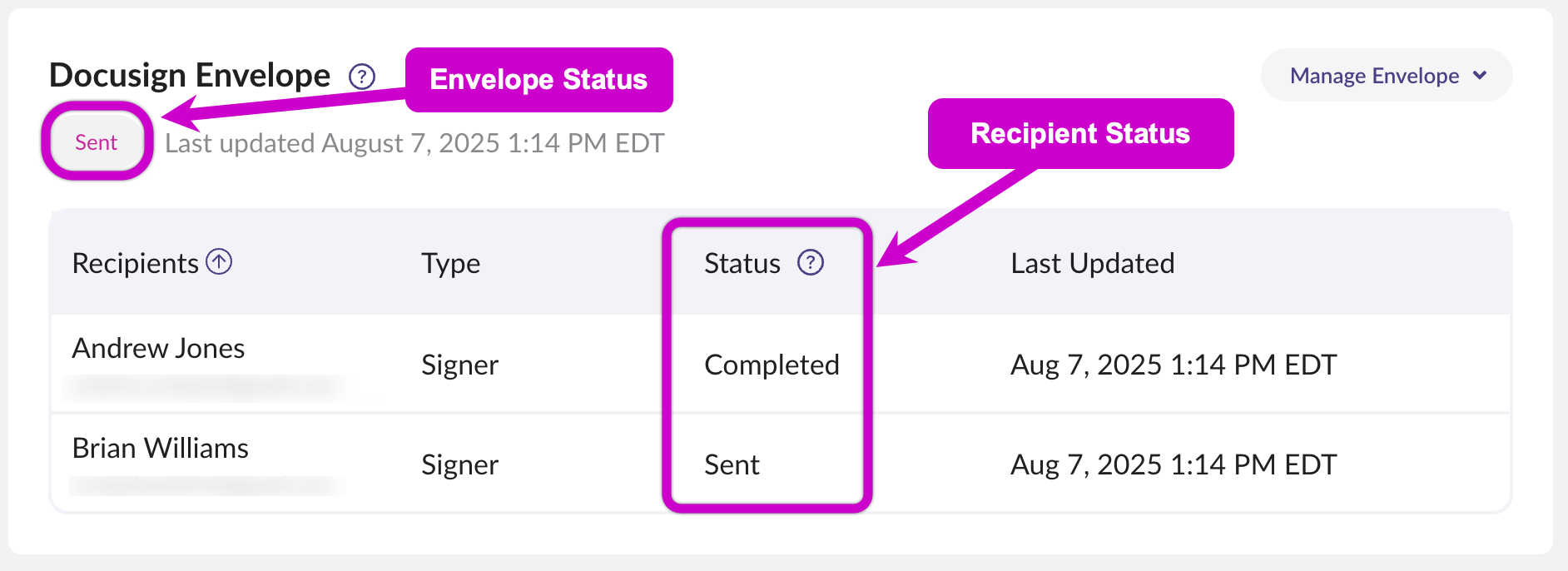Screen dimensions: 1568x571
Task: Click the chevron on Manage Envelope button
Action: click(1481, 75)
